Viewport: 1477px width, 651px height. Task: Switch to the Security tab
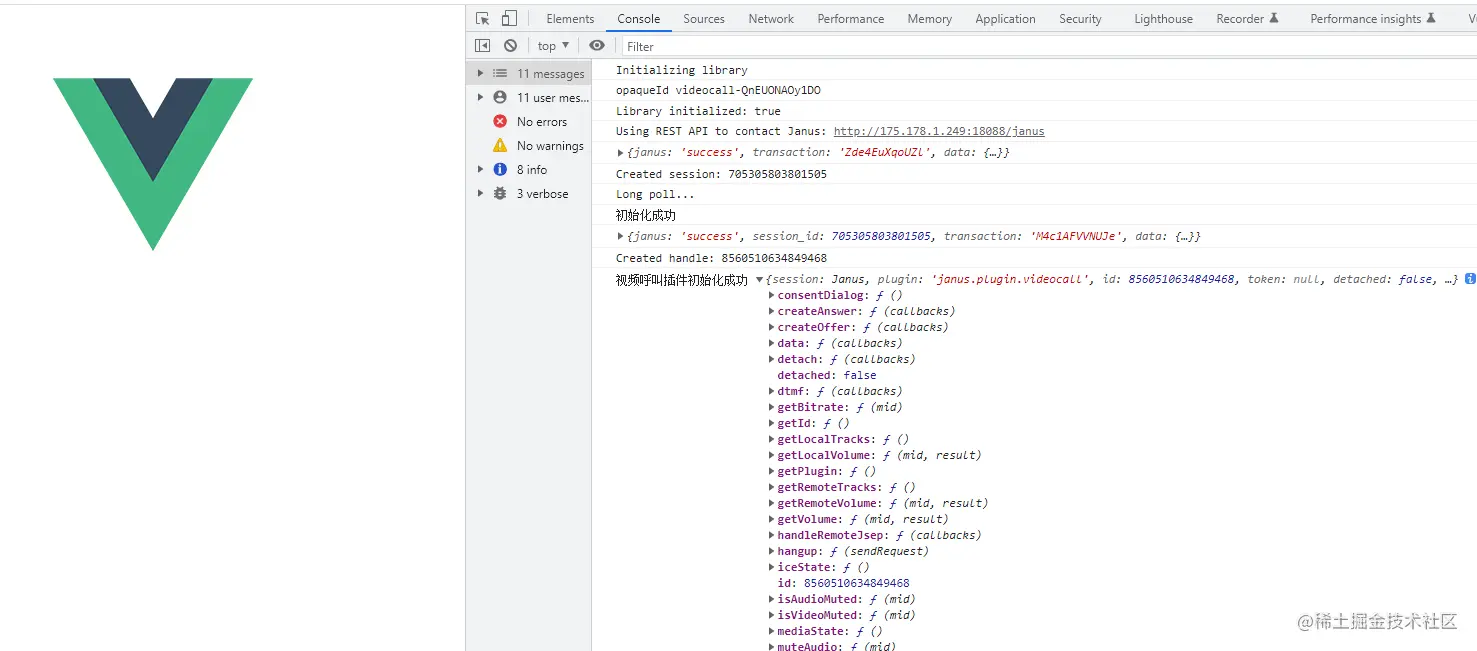(x=1080, y=19)
